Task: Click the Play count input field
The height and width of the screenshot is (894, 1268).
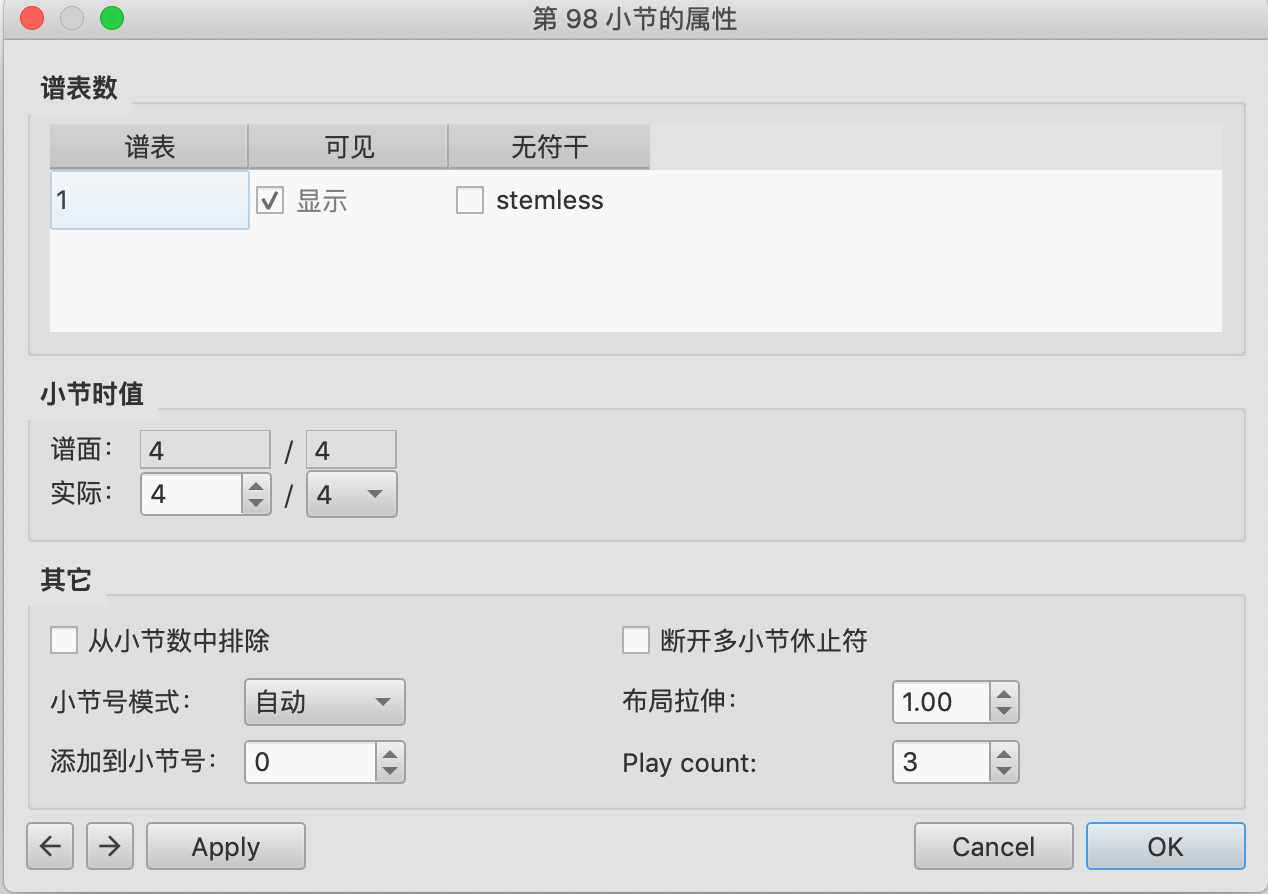Action: [942, 762]
